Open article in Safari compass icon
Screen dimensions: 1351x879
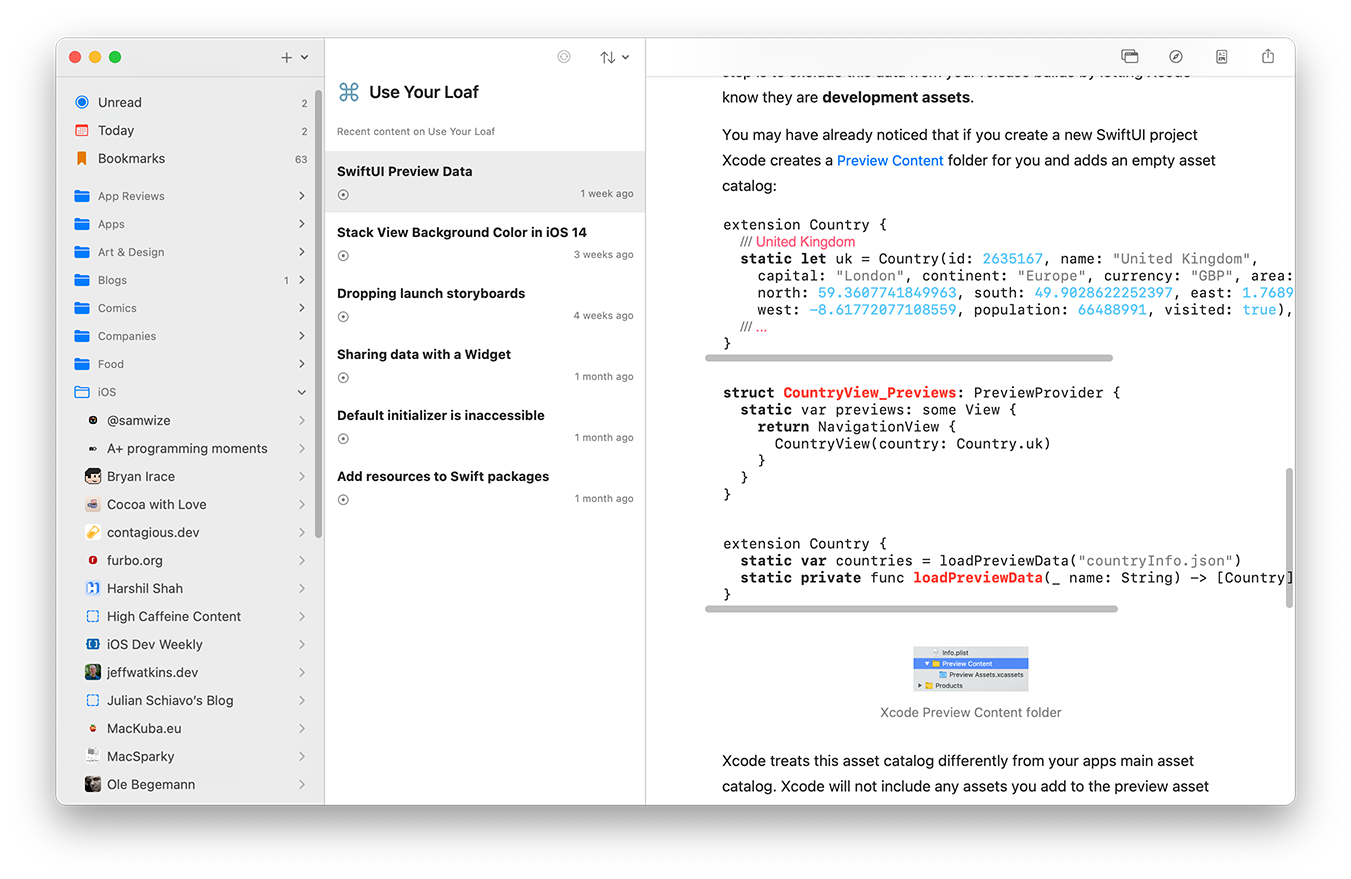tap(1176, 57)
